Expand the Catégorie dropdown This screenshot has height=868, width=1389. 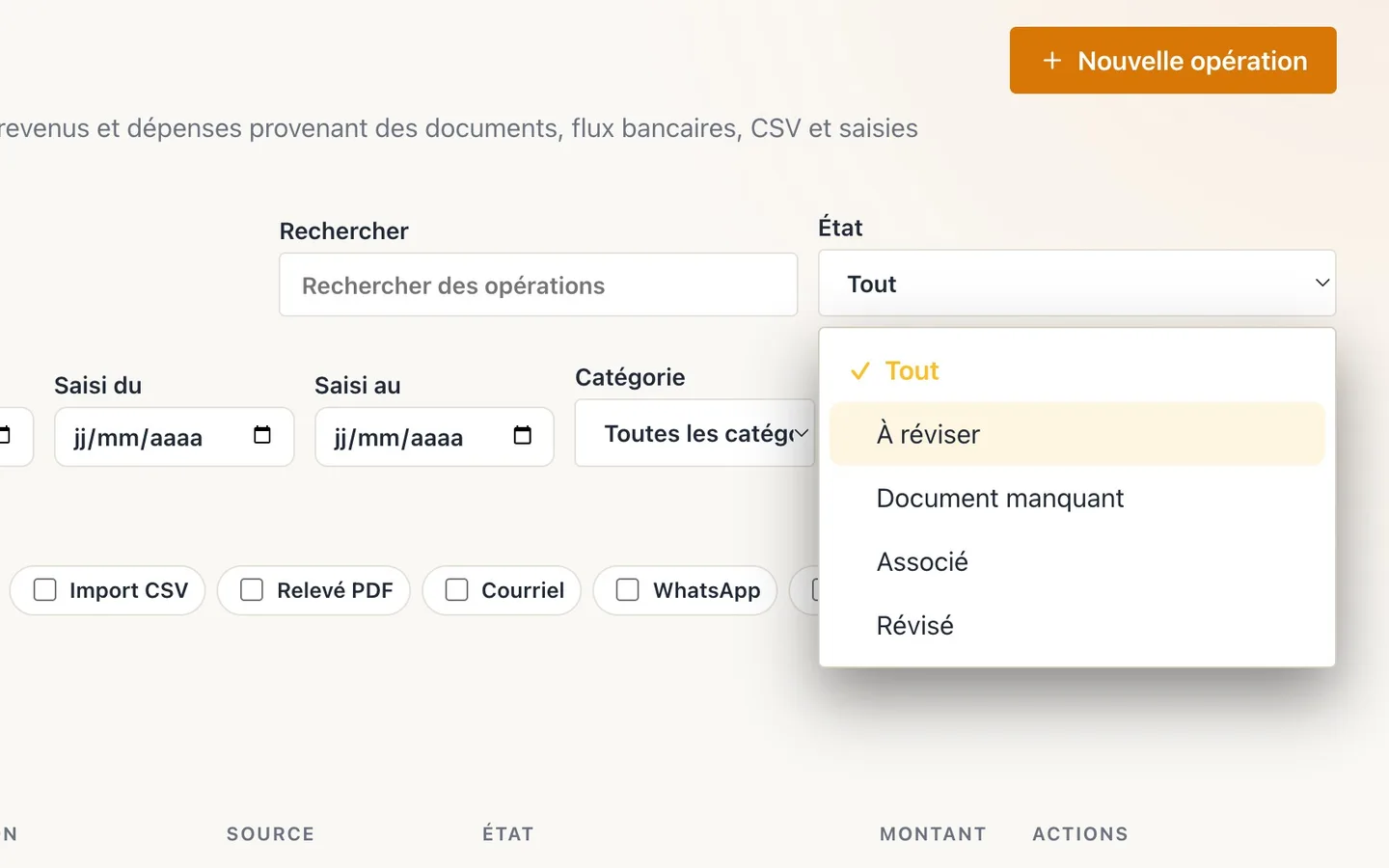click(694, 434)
